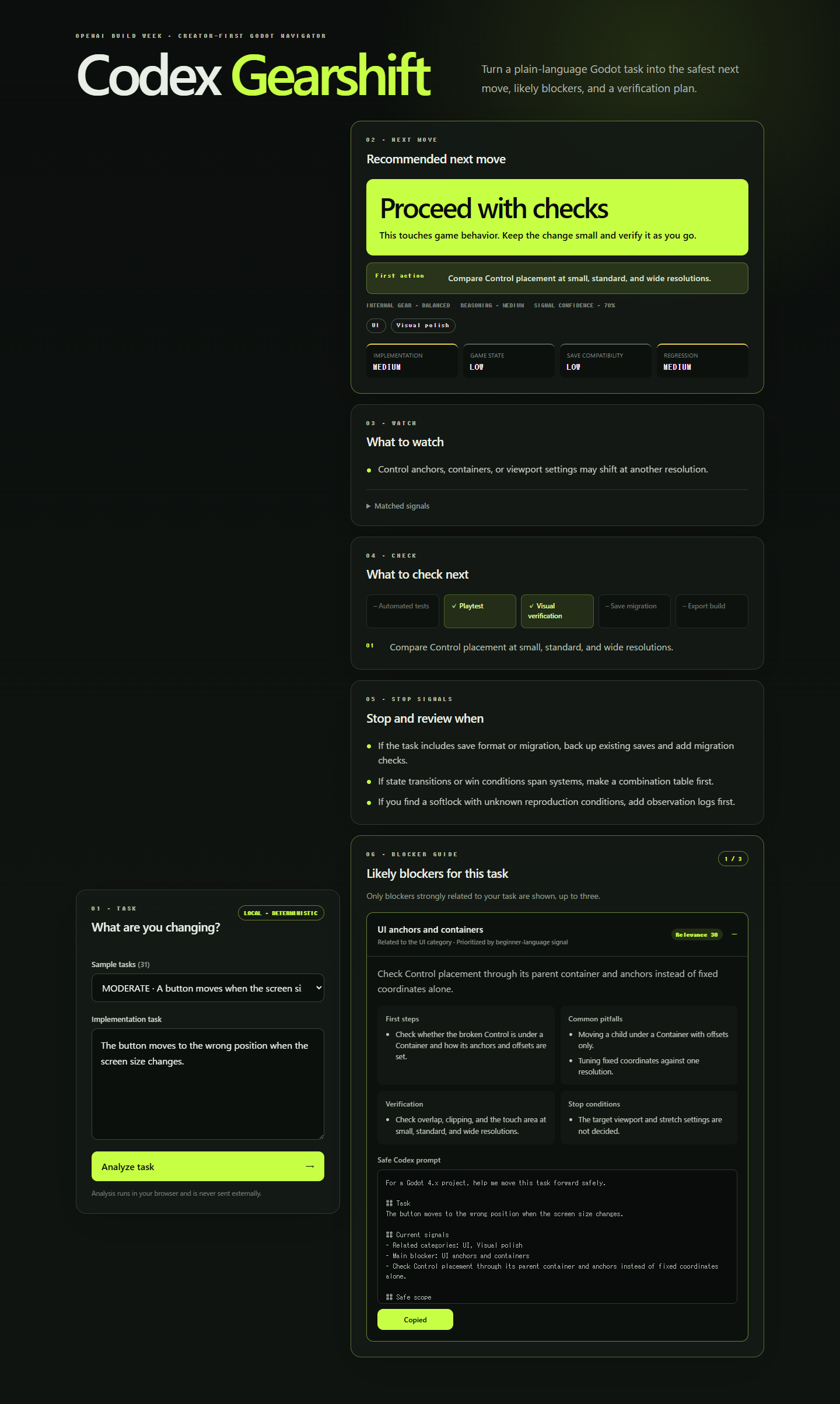Open the Regression MEDIUM risk card
The image size is (840, 1404).
tap(702, 361)
